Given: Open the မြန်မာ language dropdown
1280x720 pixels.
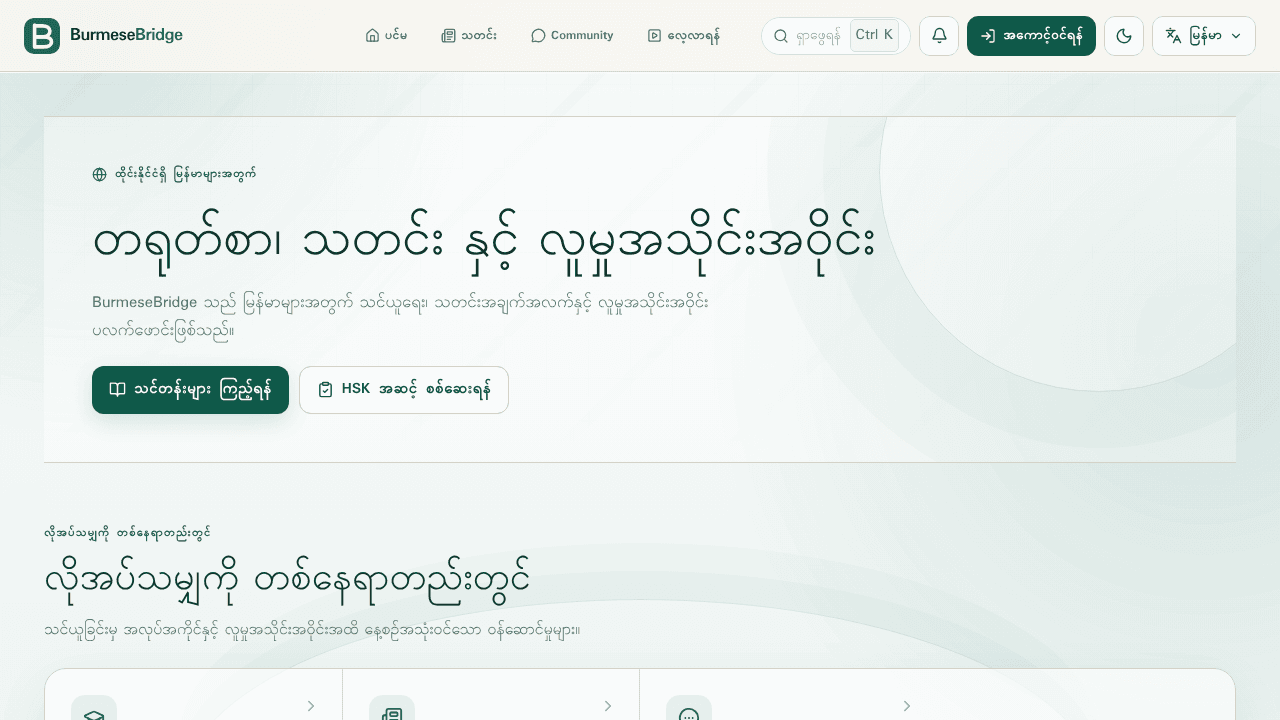Looking at the screenshot, I should (1204, 36).
